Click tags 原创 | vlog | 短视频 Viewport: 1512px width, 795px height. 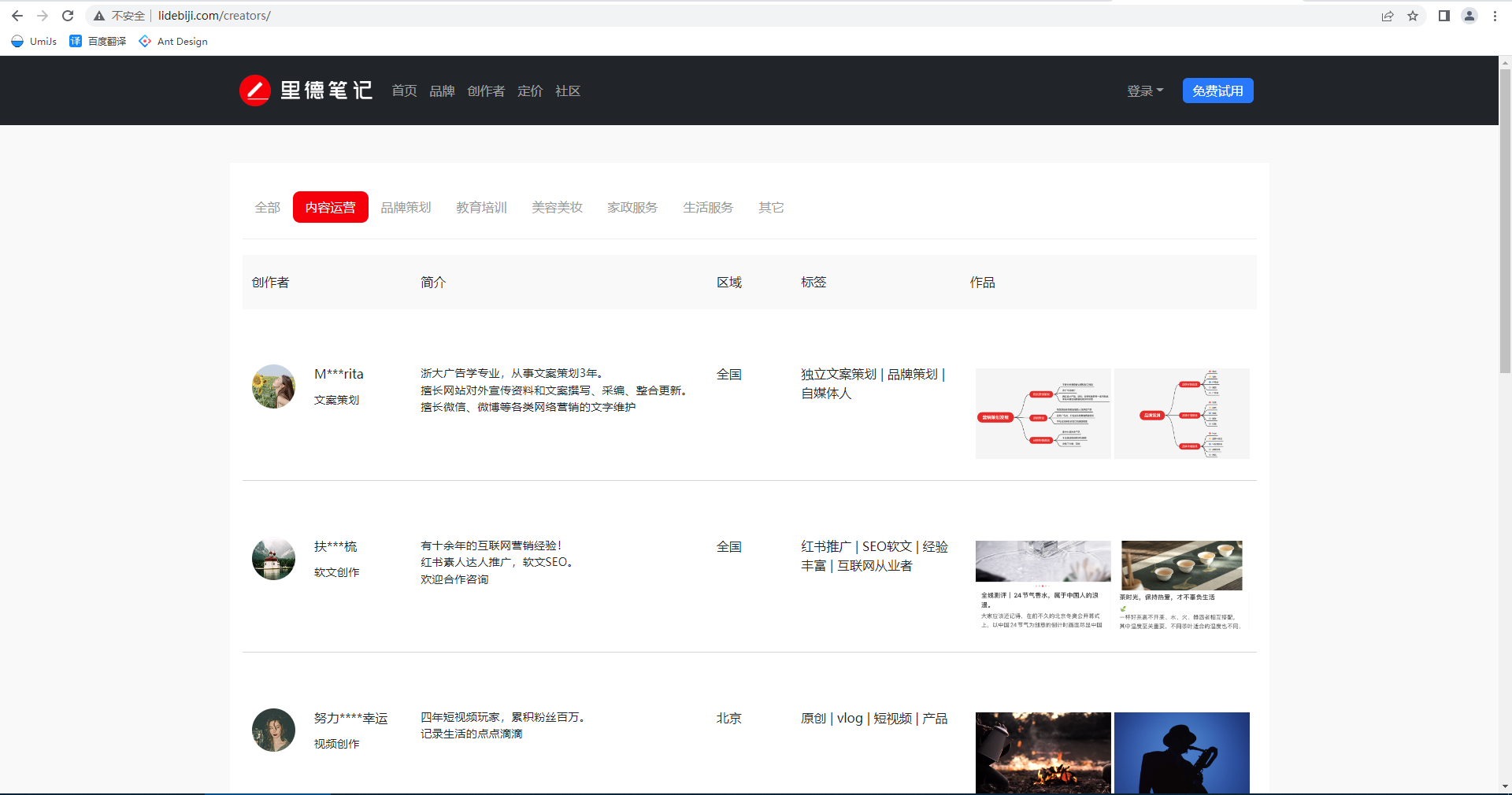tap(856, 718)
